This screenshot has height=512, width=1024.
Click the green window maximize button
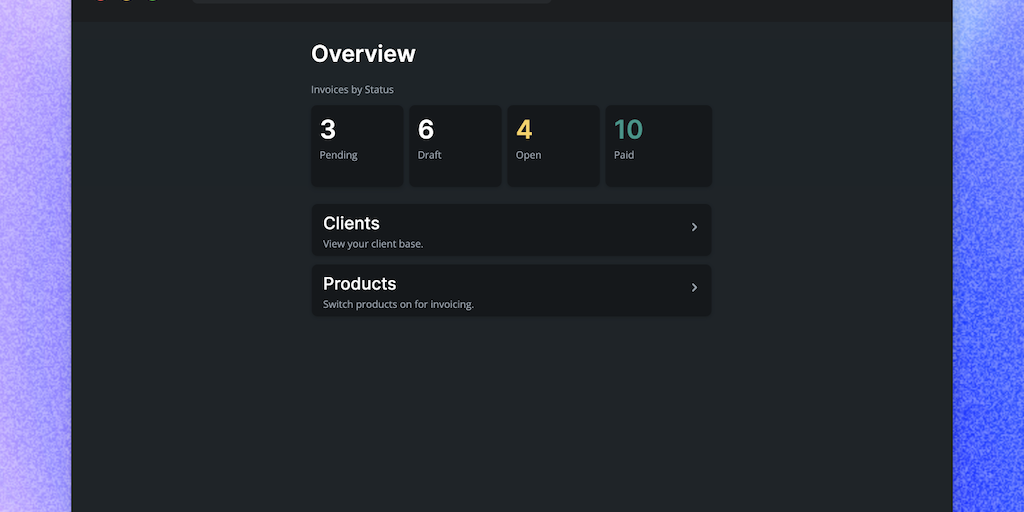point(152,1)
